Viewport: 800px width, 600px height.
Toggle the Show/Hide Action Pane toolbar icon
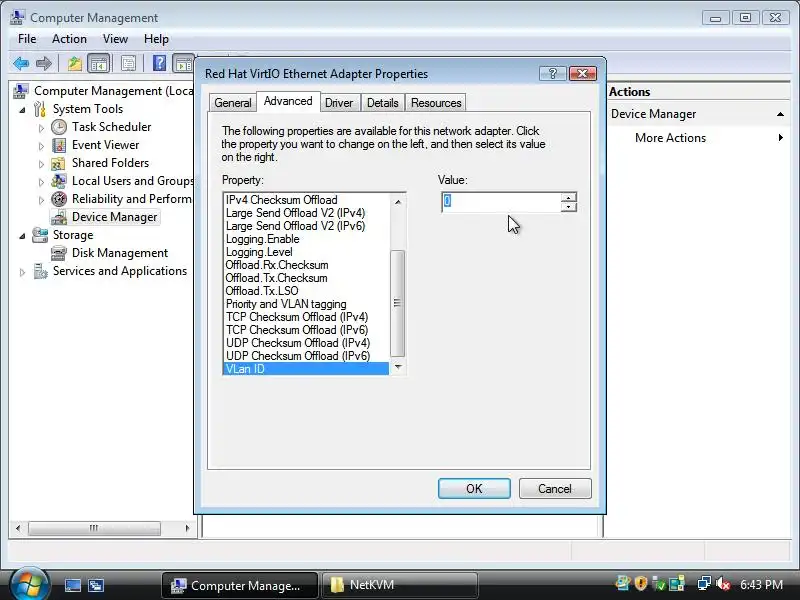coord(183,64)
